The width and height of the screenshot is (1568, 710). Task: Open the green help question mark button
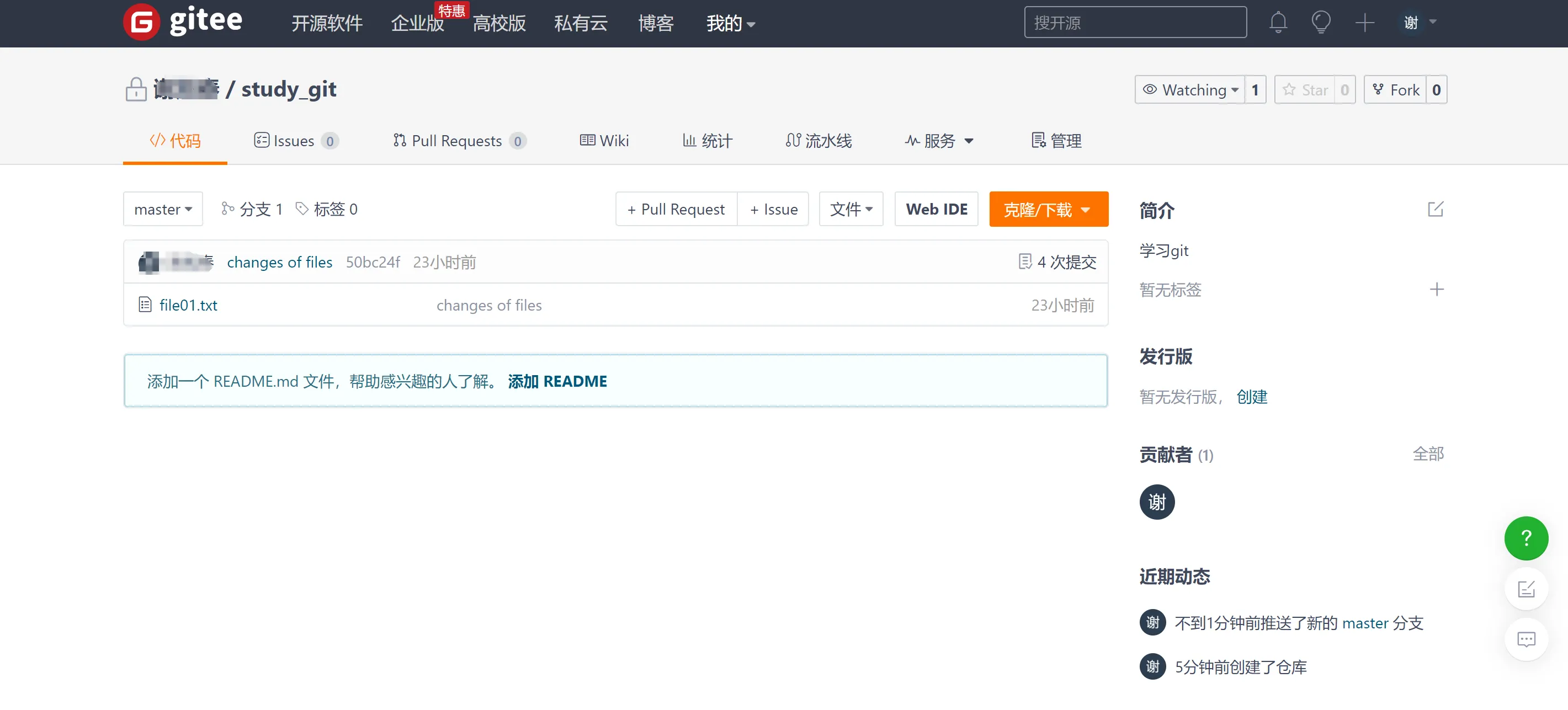coord(1526,538)
